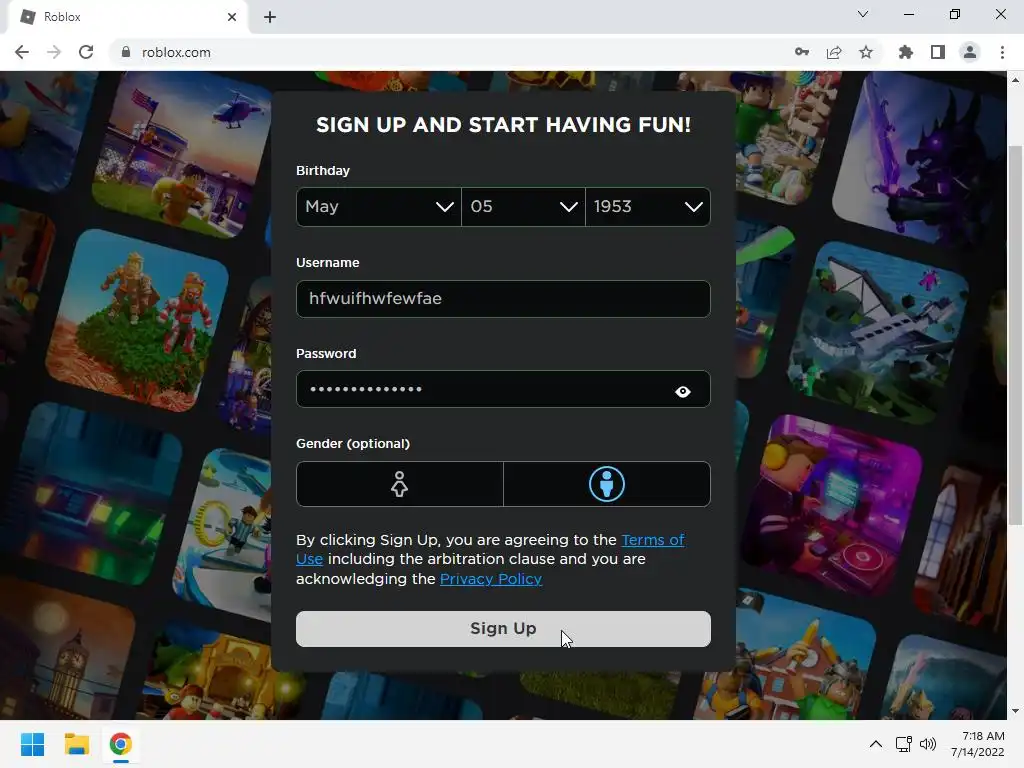Open the Windows Start menu

pos(32,744)
